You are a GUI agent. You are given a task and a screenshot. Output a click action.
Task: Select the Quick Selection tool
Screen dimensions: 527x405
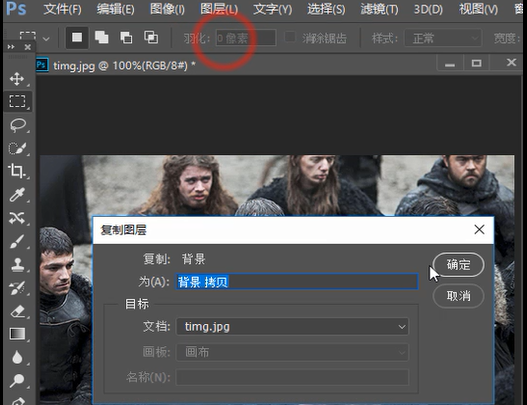pyautogui.click(x=17, y=148)
